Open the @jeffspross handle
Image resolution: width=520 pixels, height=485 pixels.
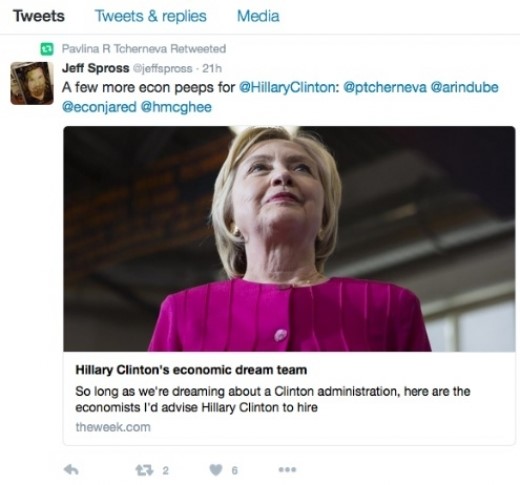[163, 68]
